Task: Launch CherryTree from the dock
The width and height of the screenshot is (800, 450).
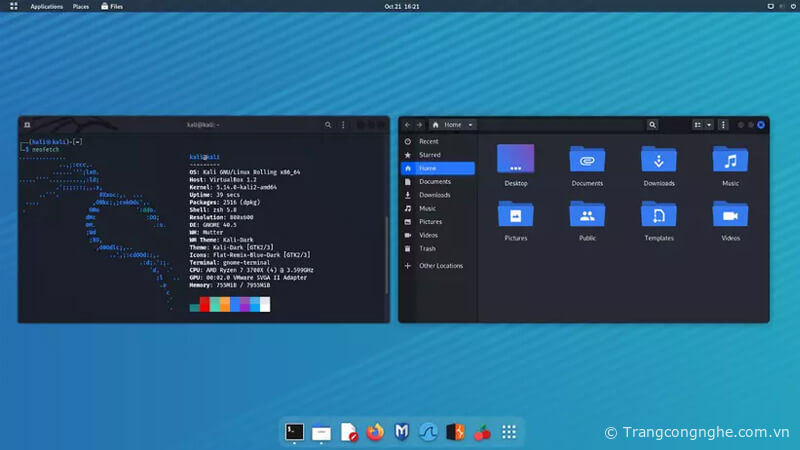Action: (482, 432)
